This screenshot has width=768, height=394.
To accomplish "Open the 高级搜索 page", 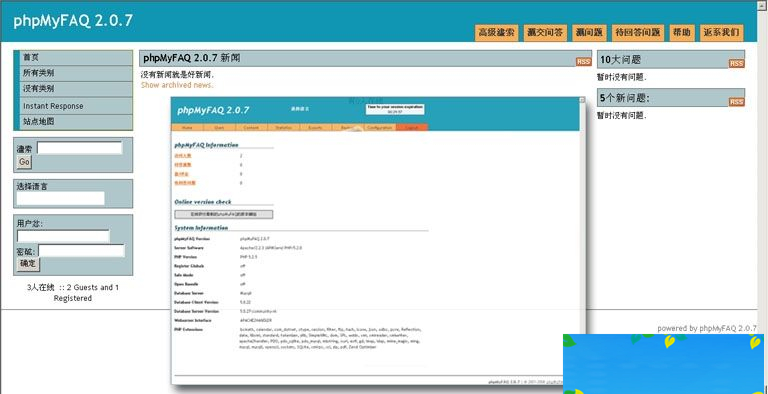I will pyautogui.click(x=496, y=33).
